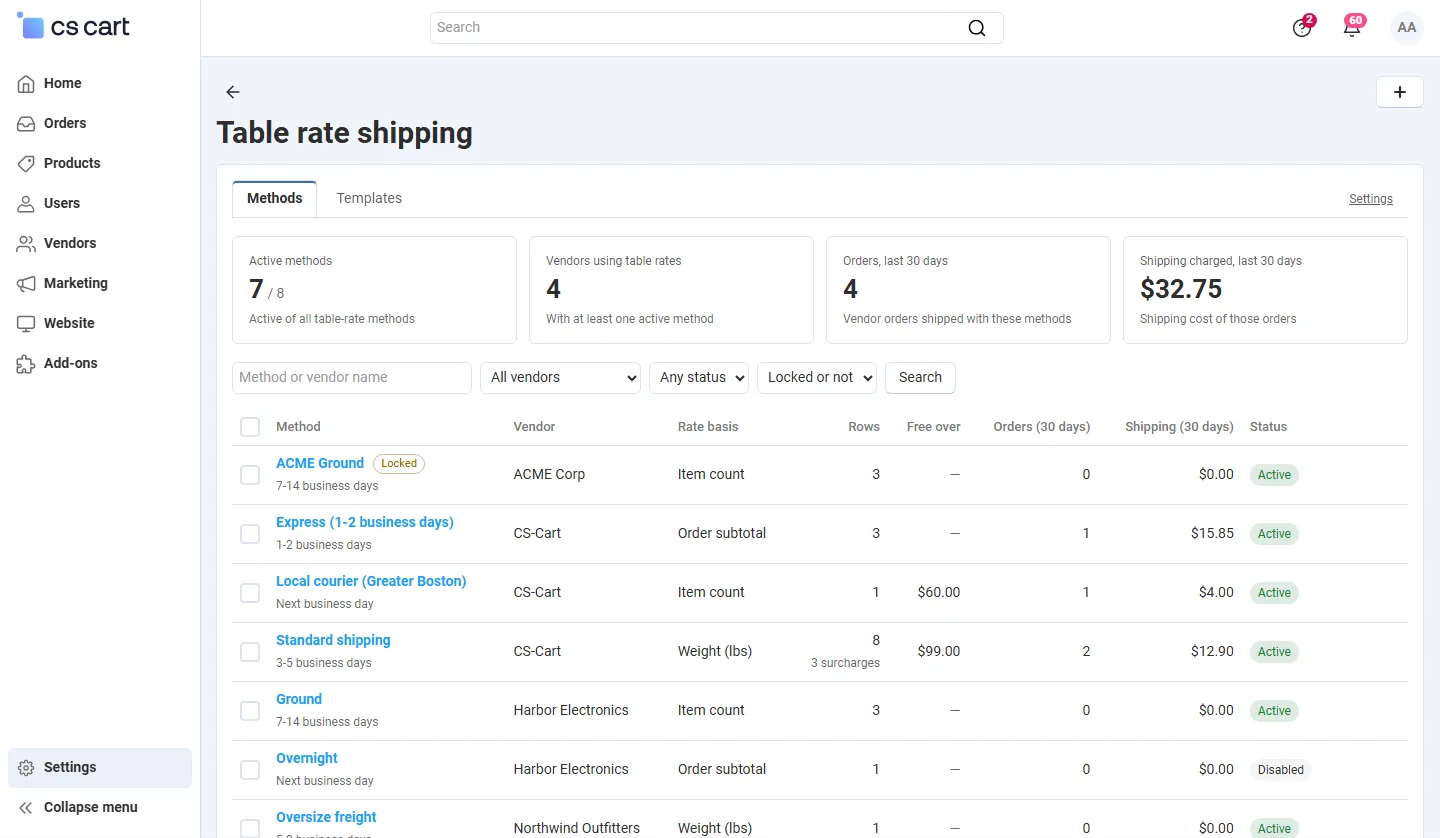Click the CS-Cart logo
This screenshot has height=838, width=1440.
click(73, 27)
